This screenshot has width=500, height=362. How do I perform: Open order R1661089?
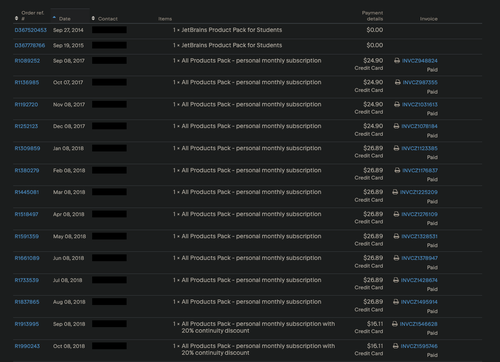(27, 258)
